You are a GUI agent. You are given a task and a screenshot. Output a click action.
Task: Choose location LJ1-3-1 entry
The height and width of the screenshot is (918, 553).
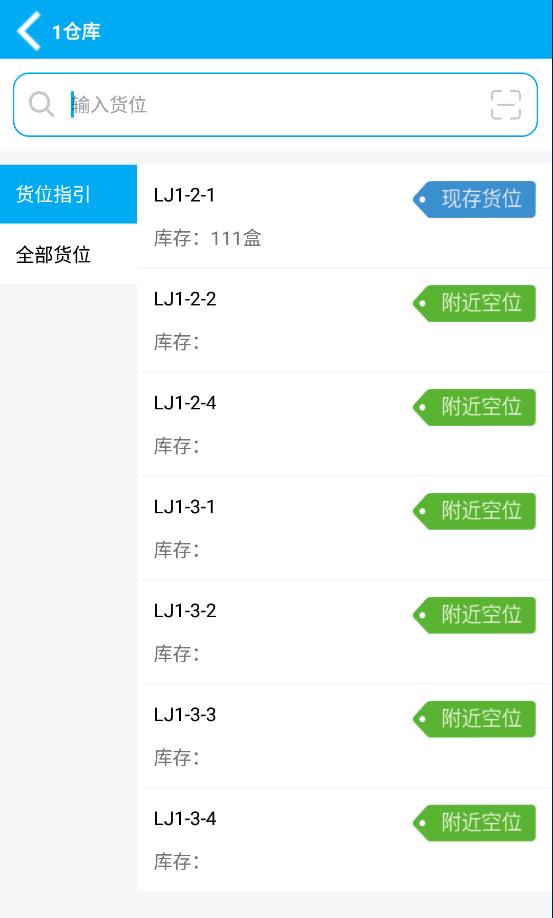(x=345, y=528)
